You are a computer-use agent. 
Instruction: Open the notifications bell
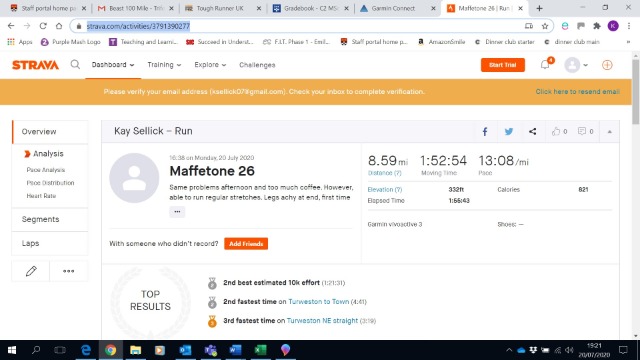(x=545, y=64)
